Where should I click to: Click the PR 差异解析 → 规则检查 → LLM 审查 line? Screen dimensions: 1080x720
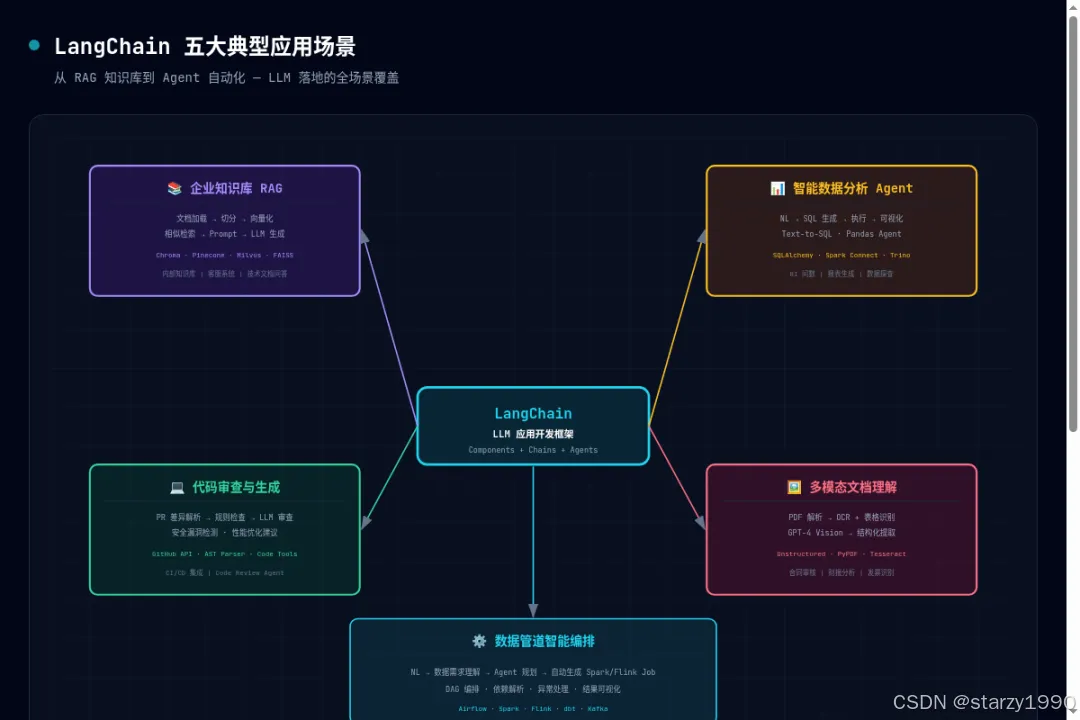coord(225,517)
